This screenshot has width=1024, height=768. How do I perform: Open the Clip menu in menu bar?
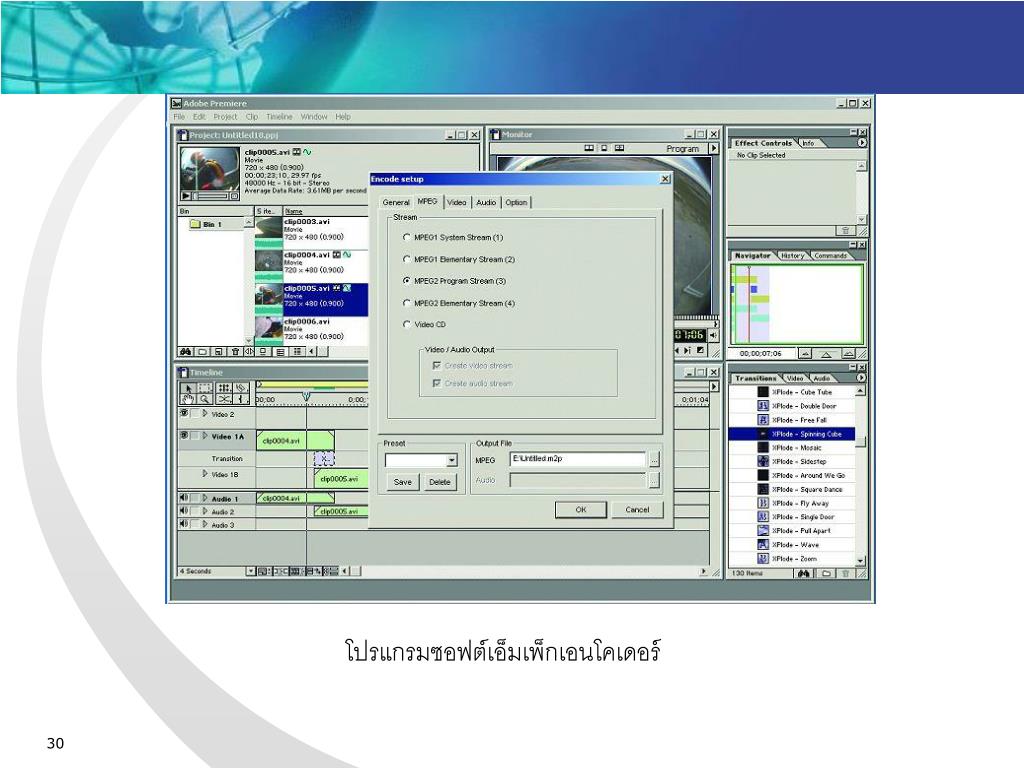[251, 117]
